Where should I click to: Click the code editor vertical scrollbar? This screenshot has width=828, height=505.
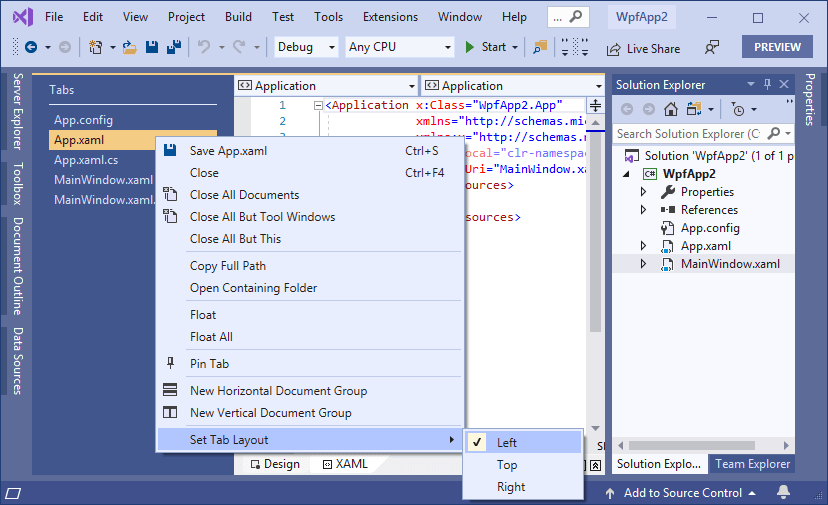click(595, 250)
